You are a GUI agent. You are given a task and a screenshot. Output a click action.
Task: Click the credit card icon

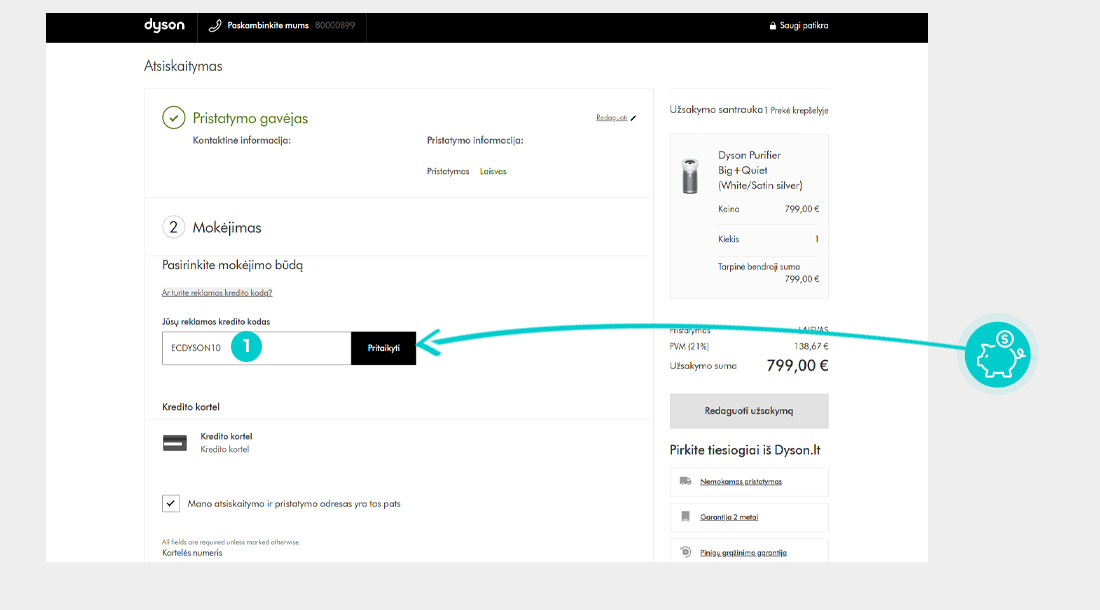point(175,443)
